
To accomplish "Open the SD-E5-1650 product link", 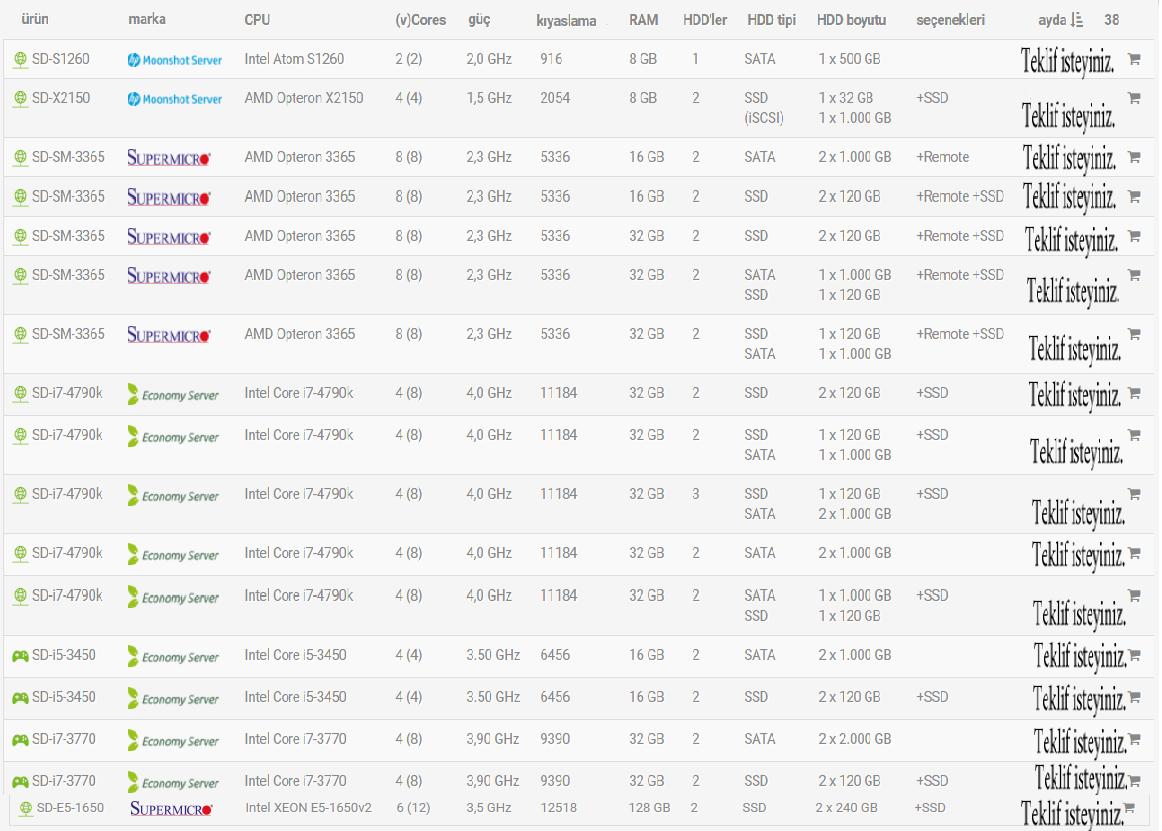I will click(70, 808).
